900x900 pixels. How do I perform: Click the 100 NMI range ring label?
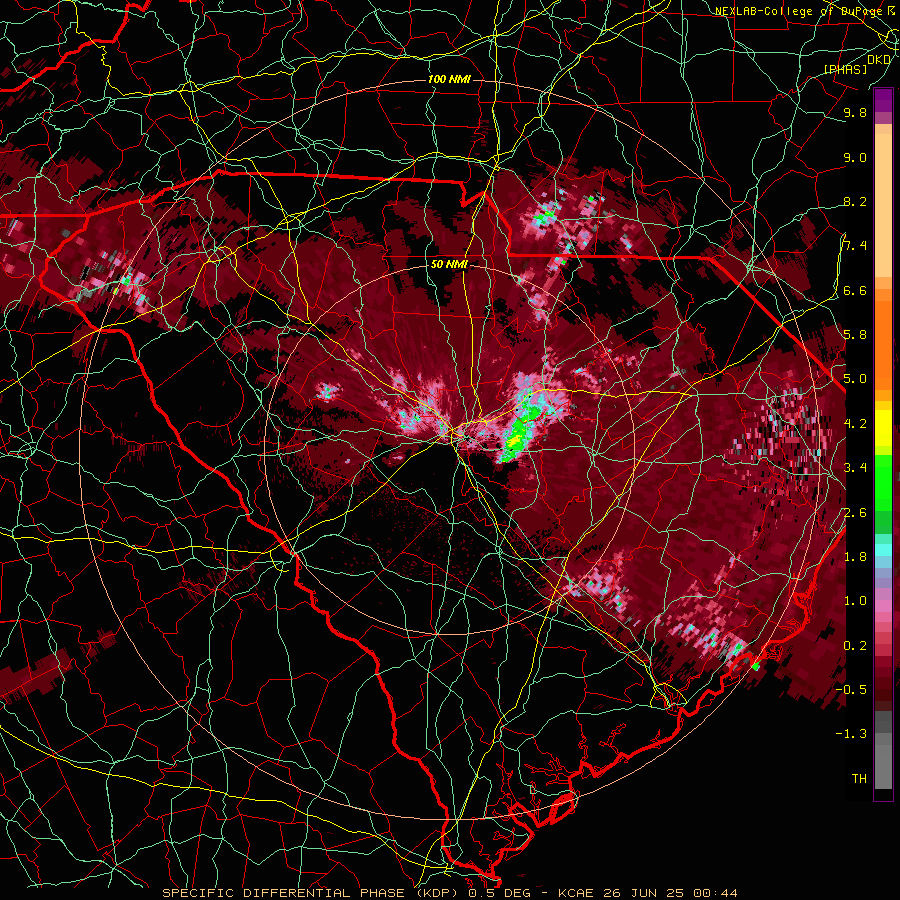(x=449, y=79)
